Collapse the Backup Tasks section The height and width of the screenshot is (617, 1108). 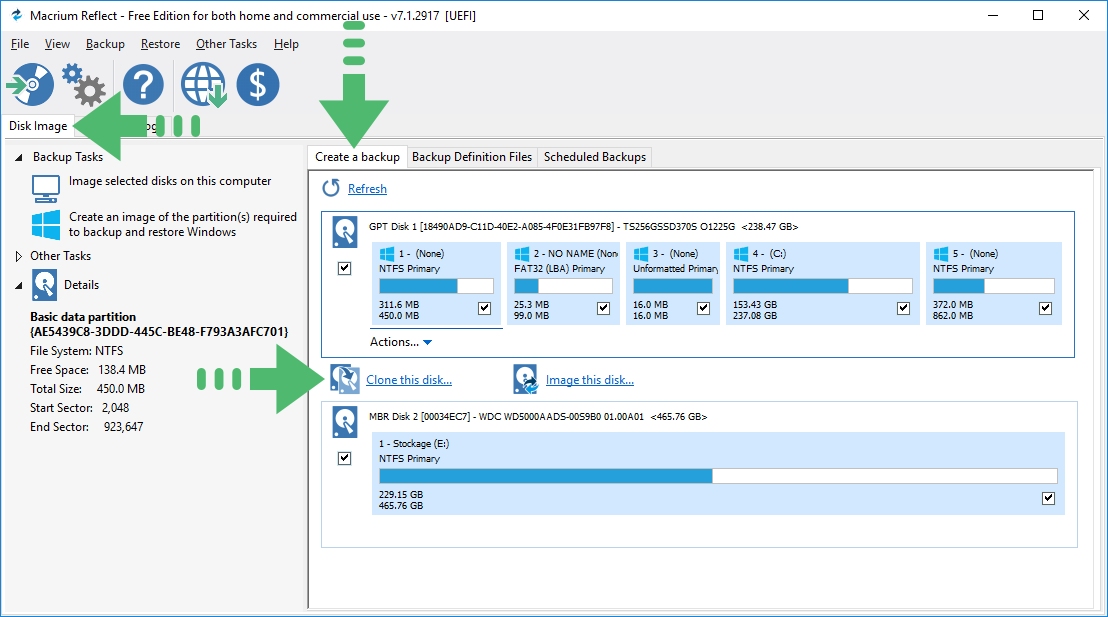pyautogui.click(x=19, y=158)
